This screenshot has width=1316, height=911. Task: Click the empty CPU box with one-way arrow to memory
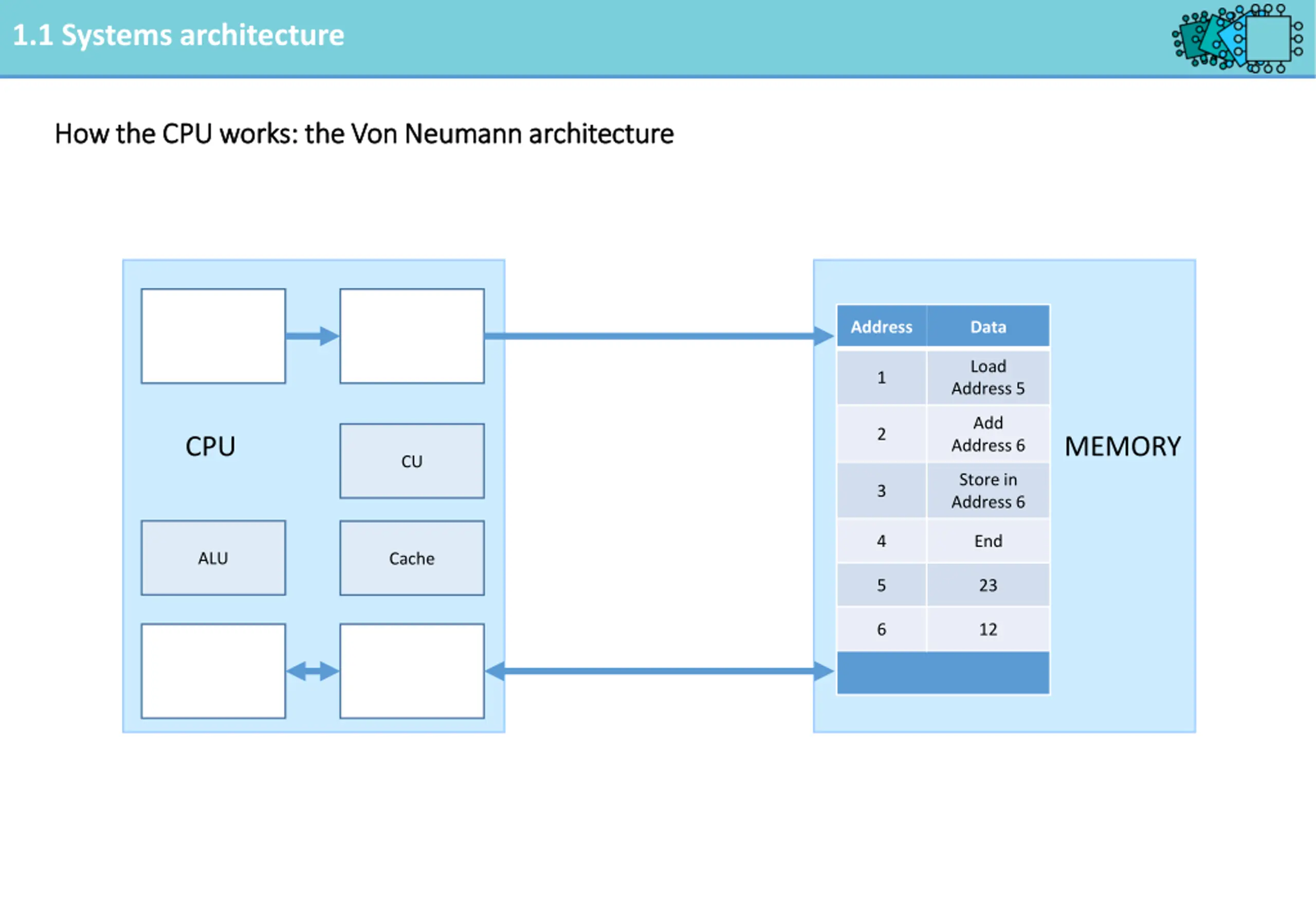tap(412, 336)
